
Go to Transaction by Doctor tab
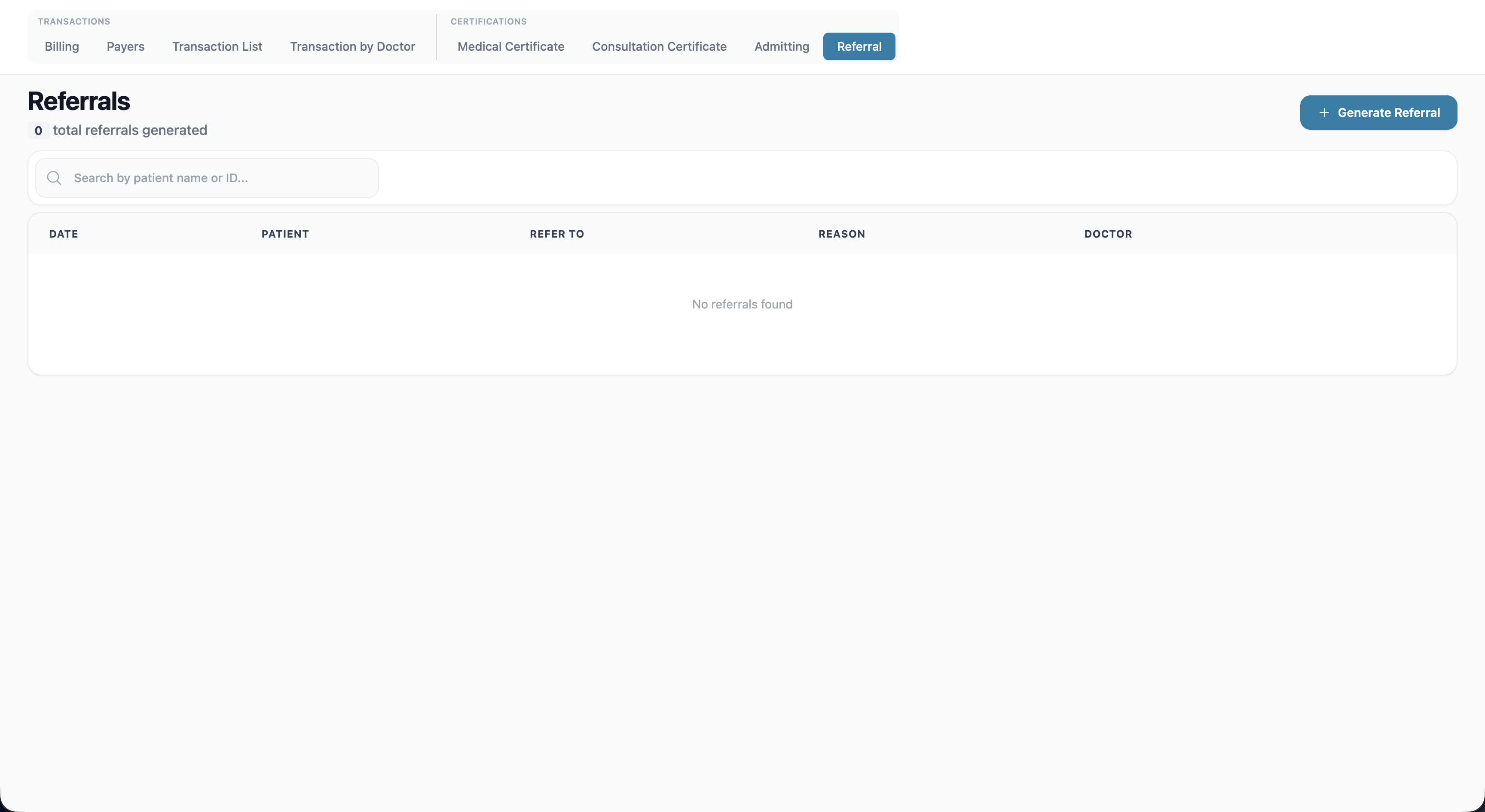(352, 46)
